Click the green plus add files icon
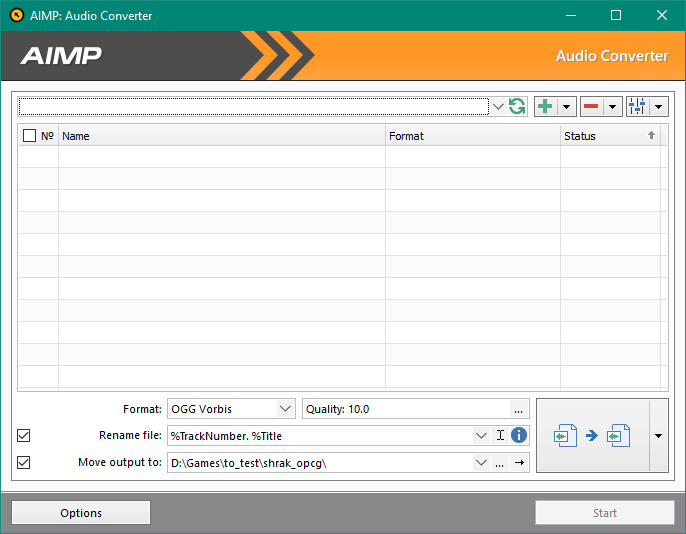Screen dimensions: 686x534 [545, 107]
